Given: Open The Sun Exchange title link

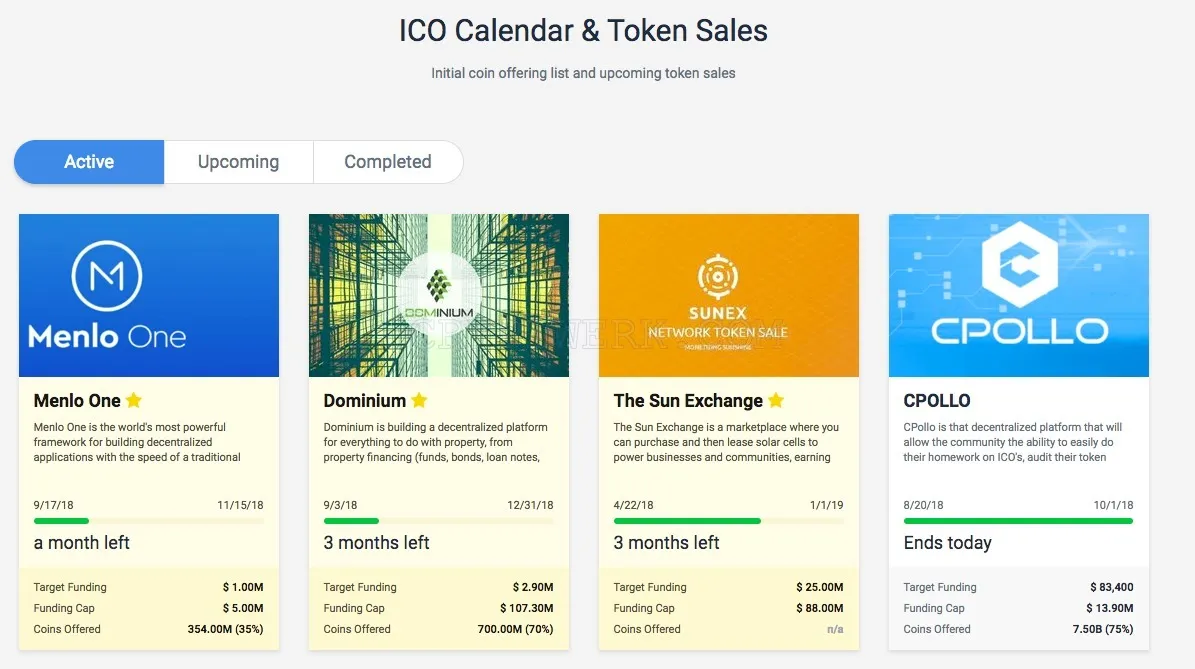Looking at the screenshot, I should coord(688,401).
